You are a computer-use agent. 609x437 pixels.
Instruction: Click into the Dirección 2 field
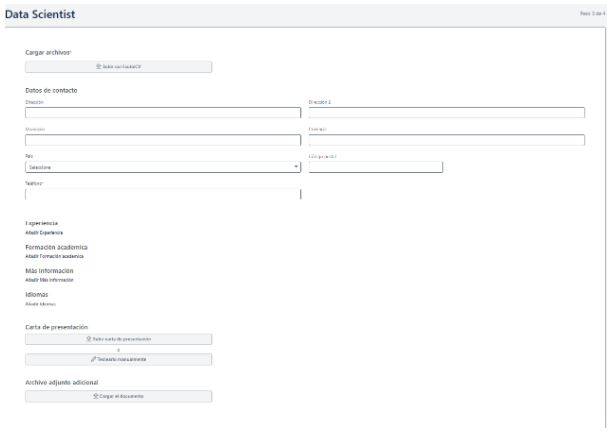446,113
